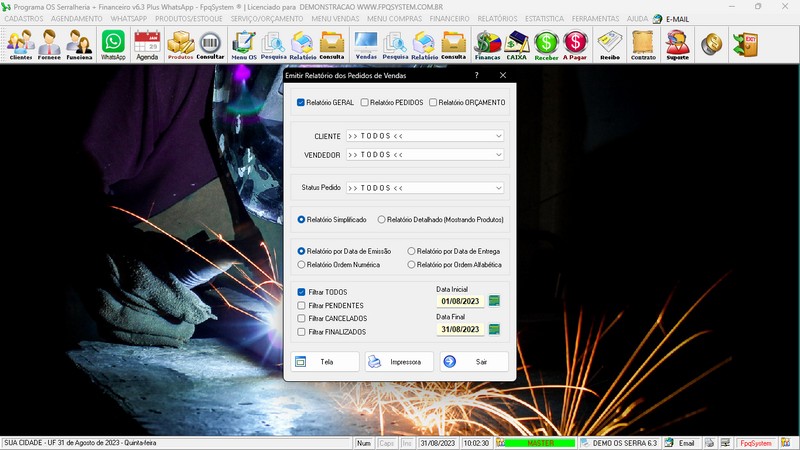Click the Data Final date field
The width and height of the screenshot is (800, 450).
point(460,329)
